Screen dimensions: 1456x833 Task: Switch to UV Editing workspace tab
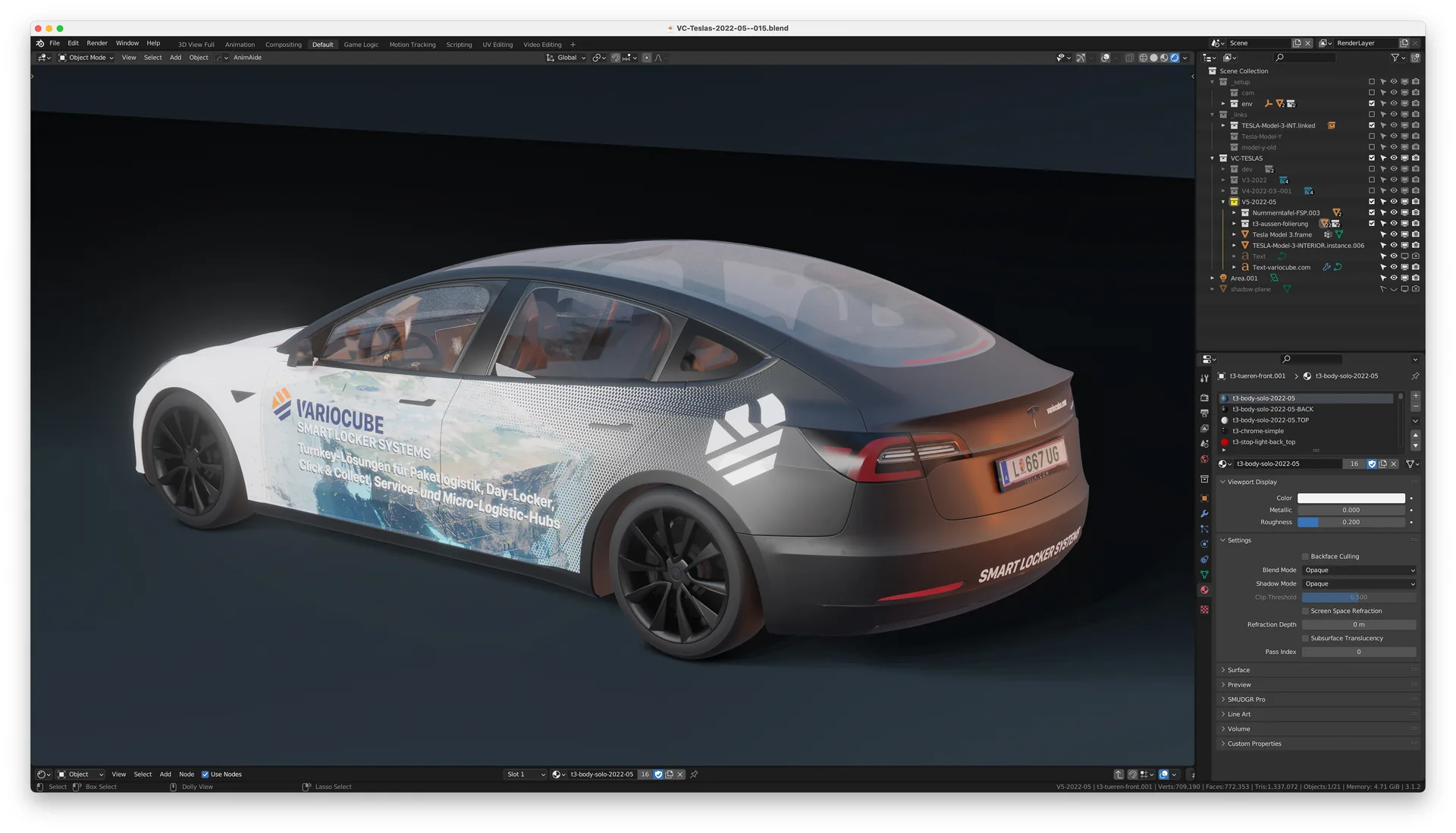pos(497,45)
